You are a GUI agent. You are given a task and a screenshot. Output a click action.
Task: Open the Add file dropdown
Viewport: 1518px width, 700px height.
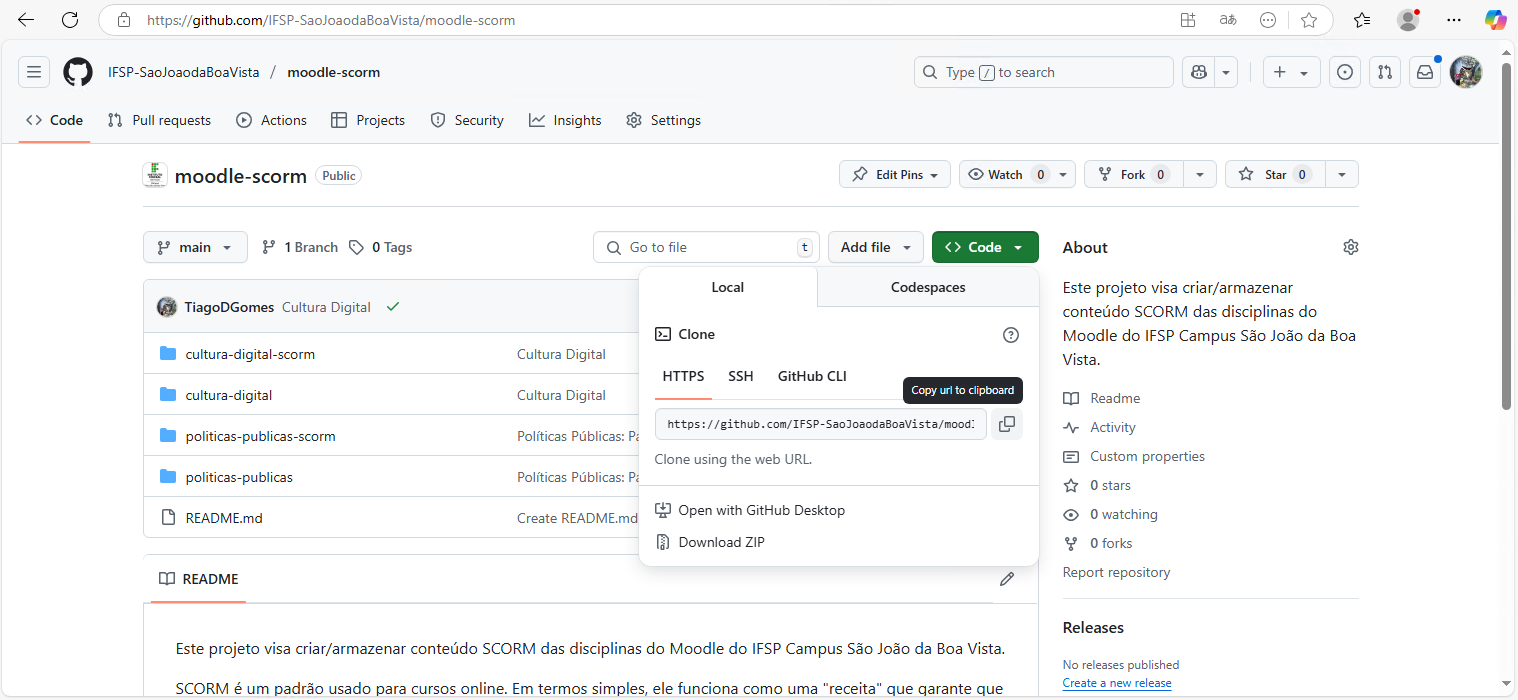pyautogui.click(x=876, y=247)
